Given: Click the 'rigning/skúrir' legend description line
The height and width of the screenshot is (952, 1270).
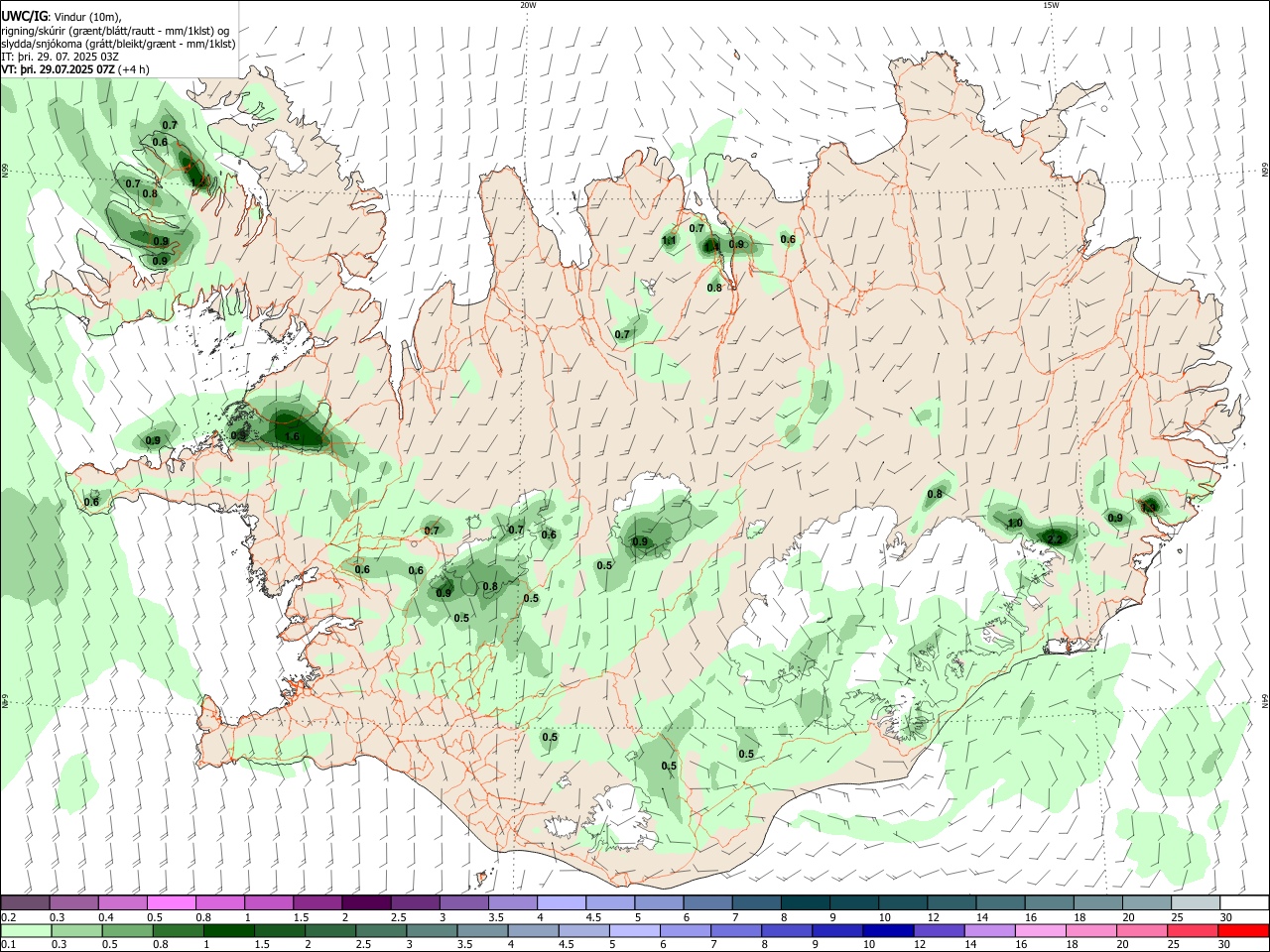Looking at the screenshot, I should (x=114, y=31).
